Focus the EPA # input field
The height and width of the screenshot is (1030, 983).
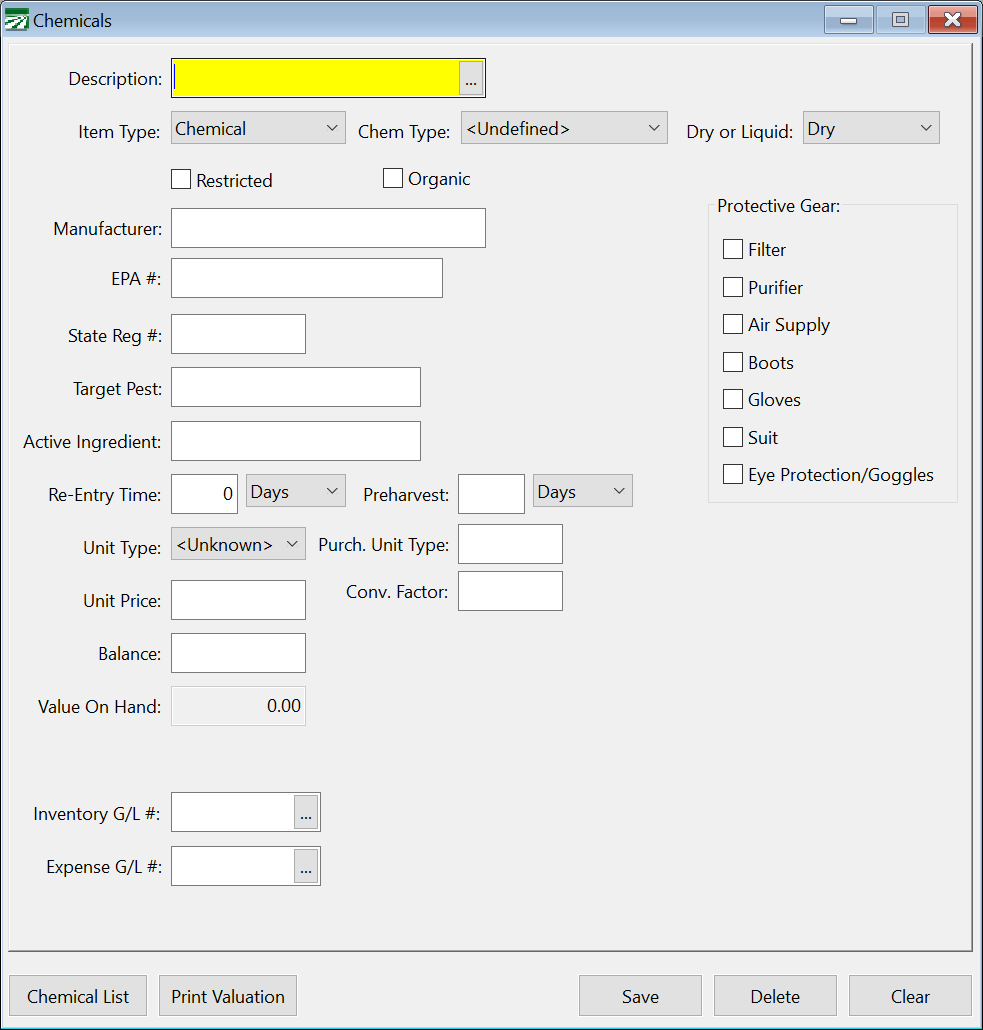[306, 278]
